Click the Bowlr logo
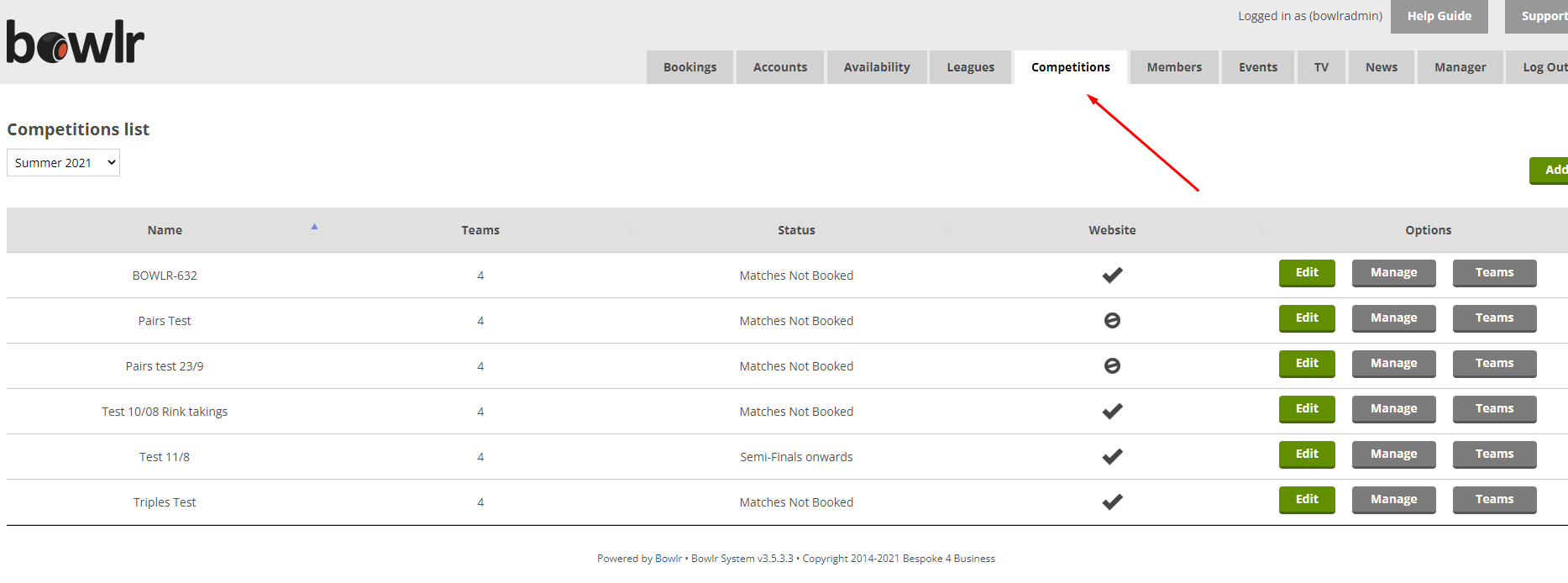Viewport: 1568px width, 583px height. [76, 42]
